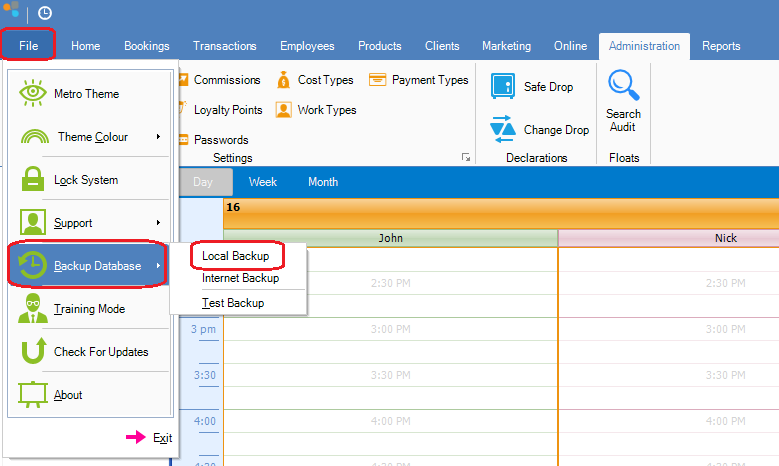
Task: Choose Internet Backup from submenu
Action: coord(240,278)
